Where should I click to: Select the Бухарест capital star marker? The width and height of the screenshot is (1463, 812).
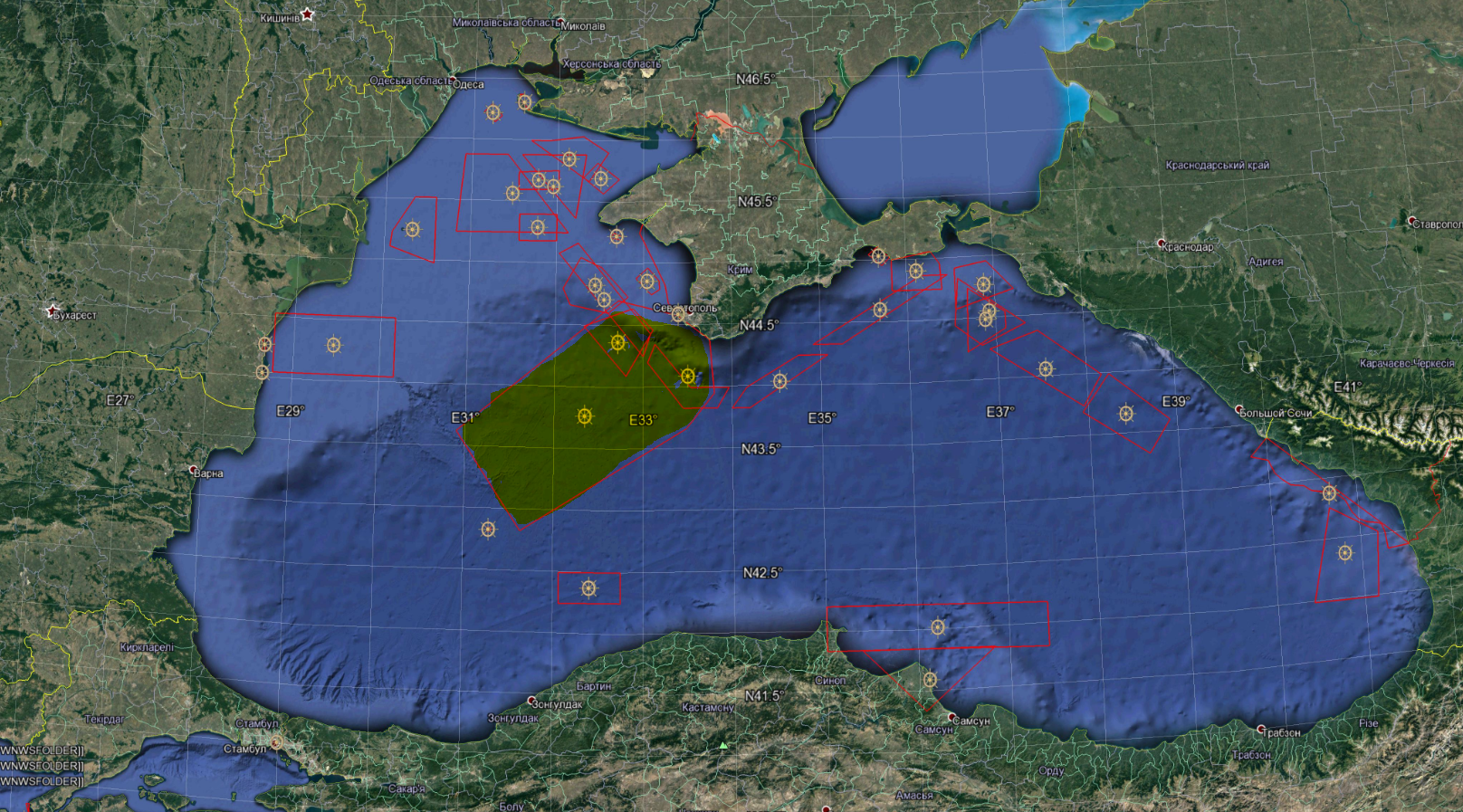[x=53, y=310]
